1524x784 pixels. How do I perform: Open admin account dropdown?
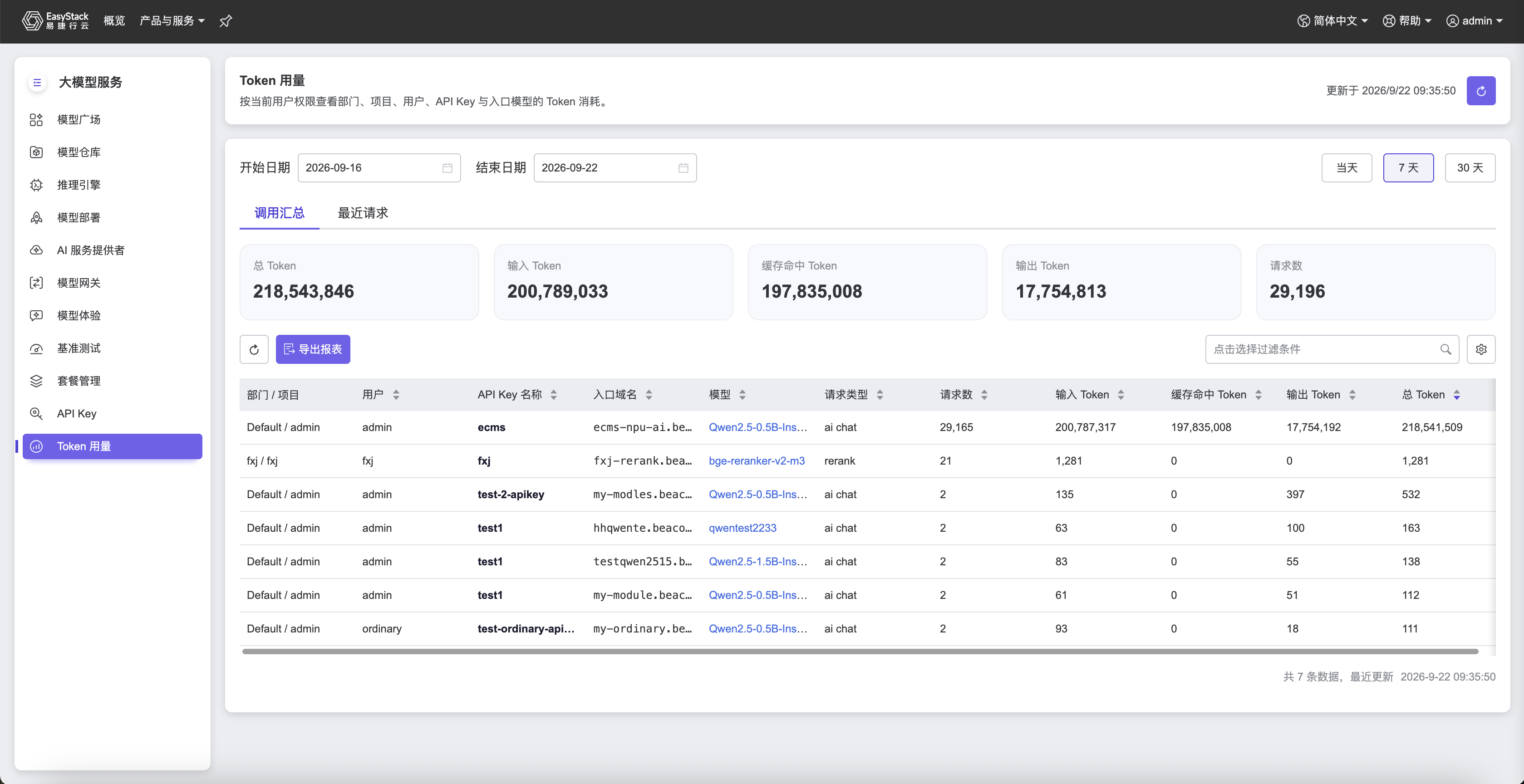pyautogui.click(x=1474, y=21)
